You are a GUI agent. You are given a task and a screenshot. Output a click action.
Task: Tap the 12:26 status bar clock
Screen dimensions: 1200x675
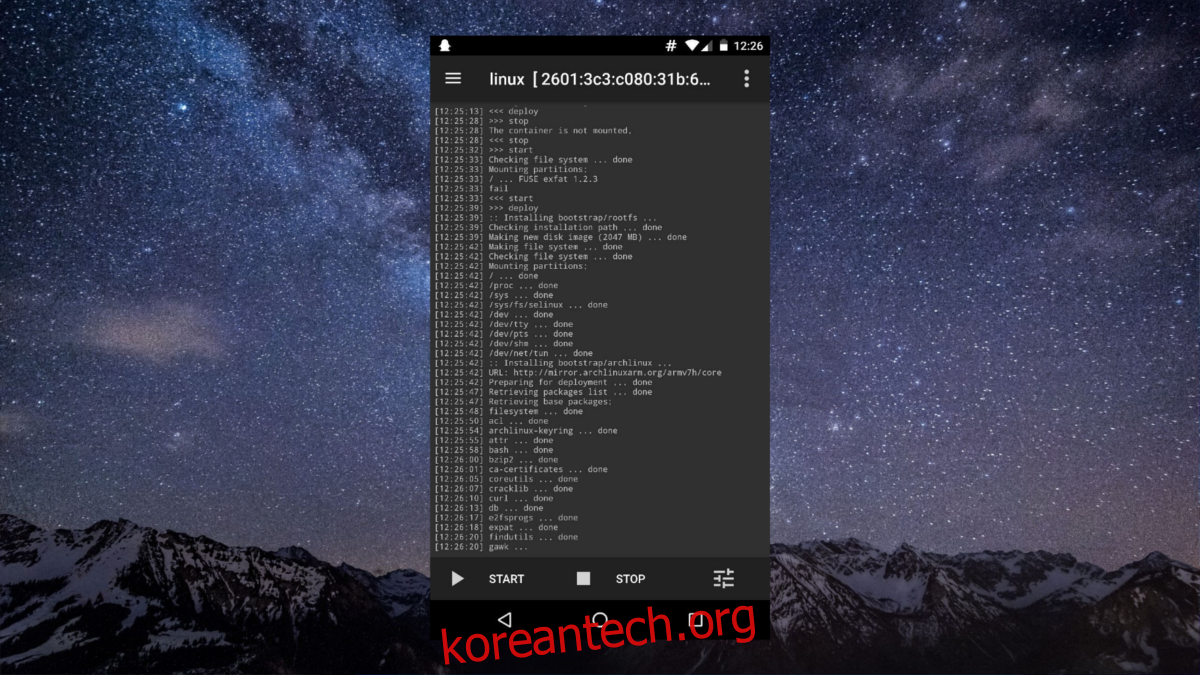coord(748,46)
